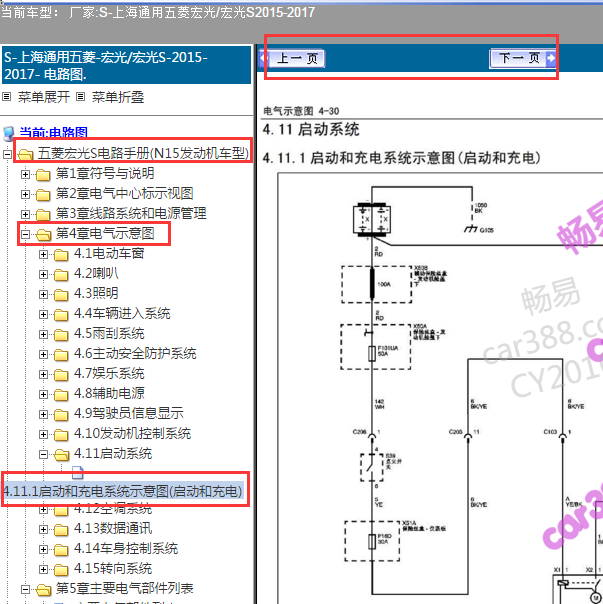Click the folder icon of 4.5雨刮系统
The width and height of the screenshot is (603, 604).
click(61, 335)
